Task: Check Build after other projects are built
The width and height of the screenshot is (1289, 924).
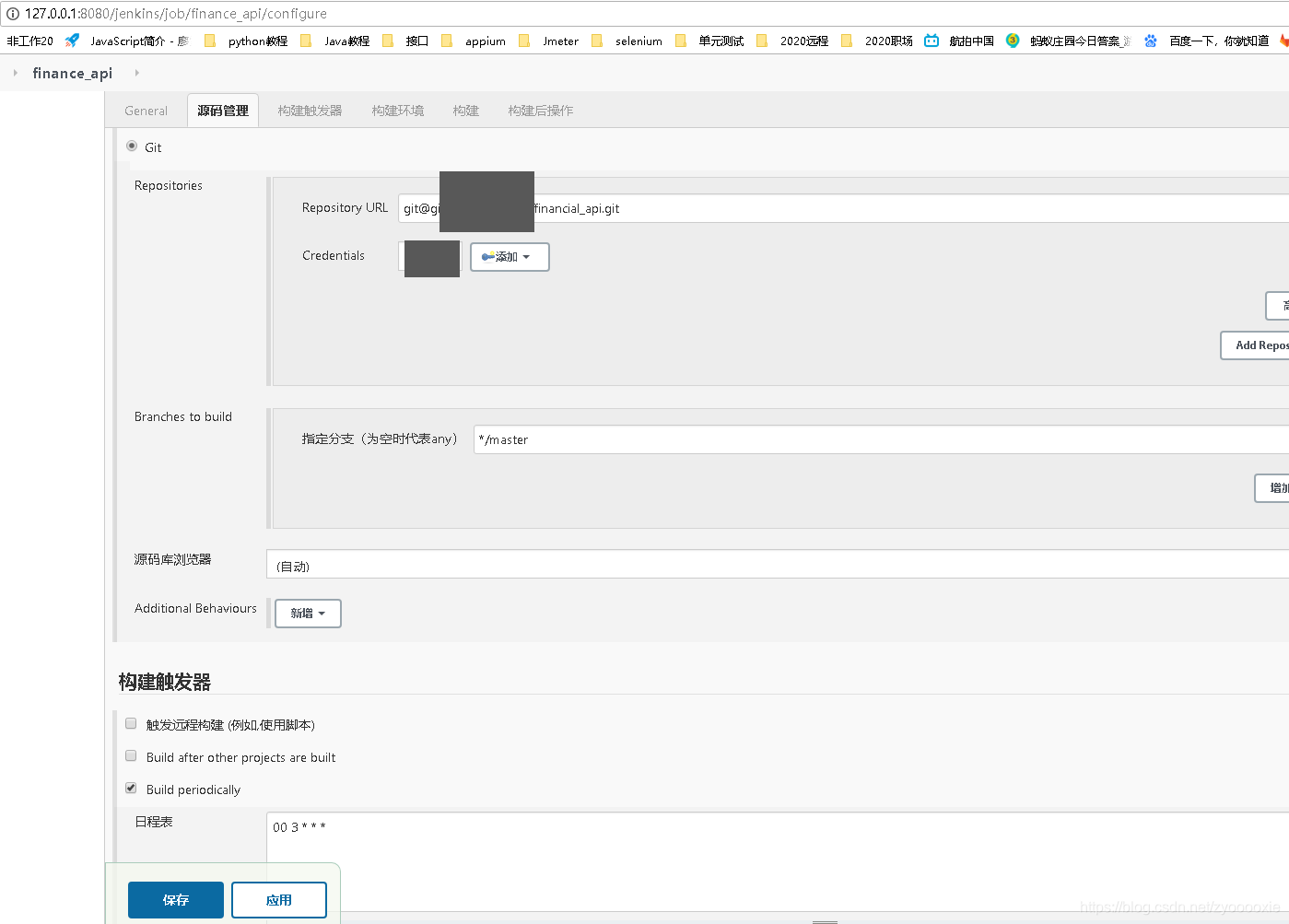Action: pos(131,756)
